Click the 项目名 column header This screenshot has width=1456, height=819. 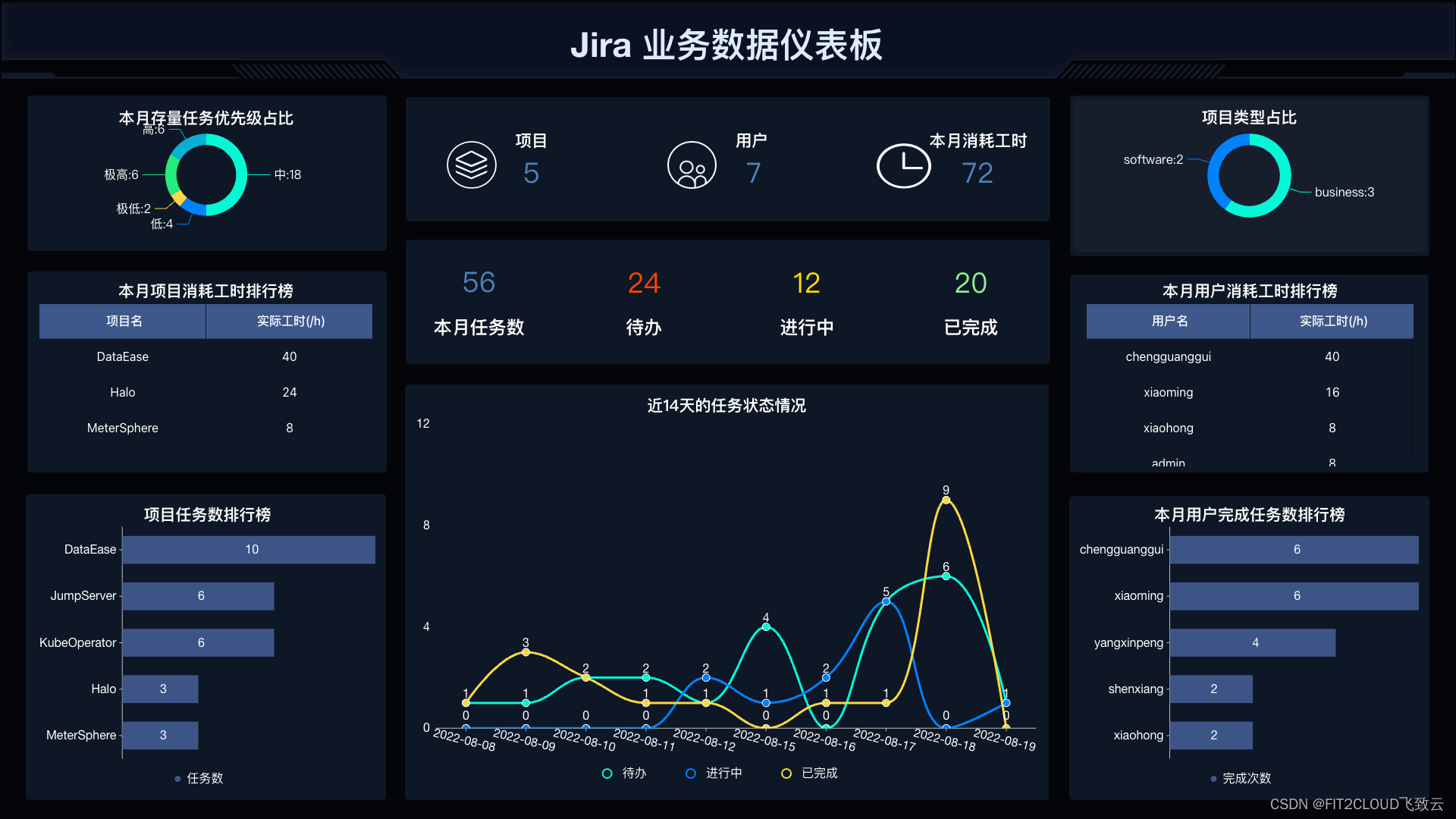coord(122,321)
